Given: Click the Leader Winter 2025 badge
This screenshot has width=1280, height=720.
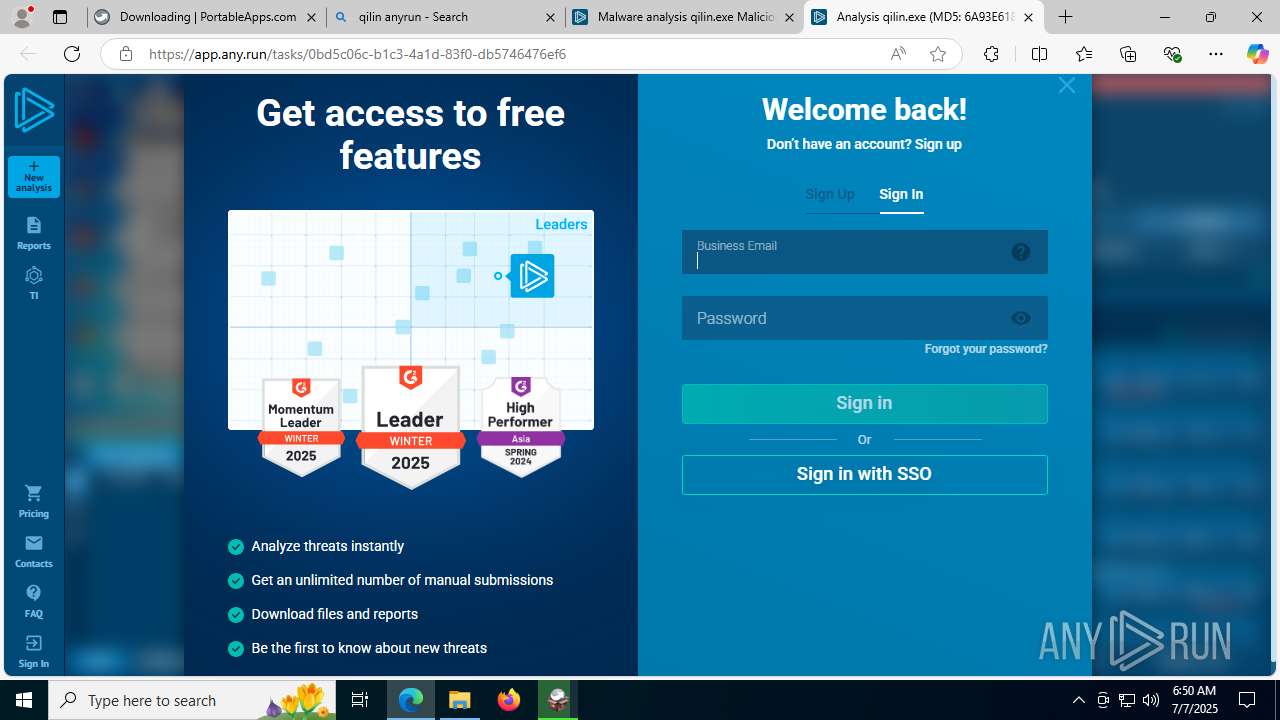Looking at the screenshot, I should [411, 427].
